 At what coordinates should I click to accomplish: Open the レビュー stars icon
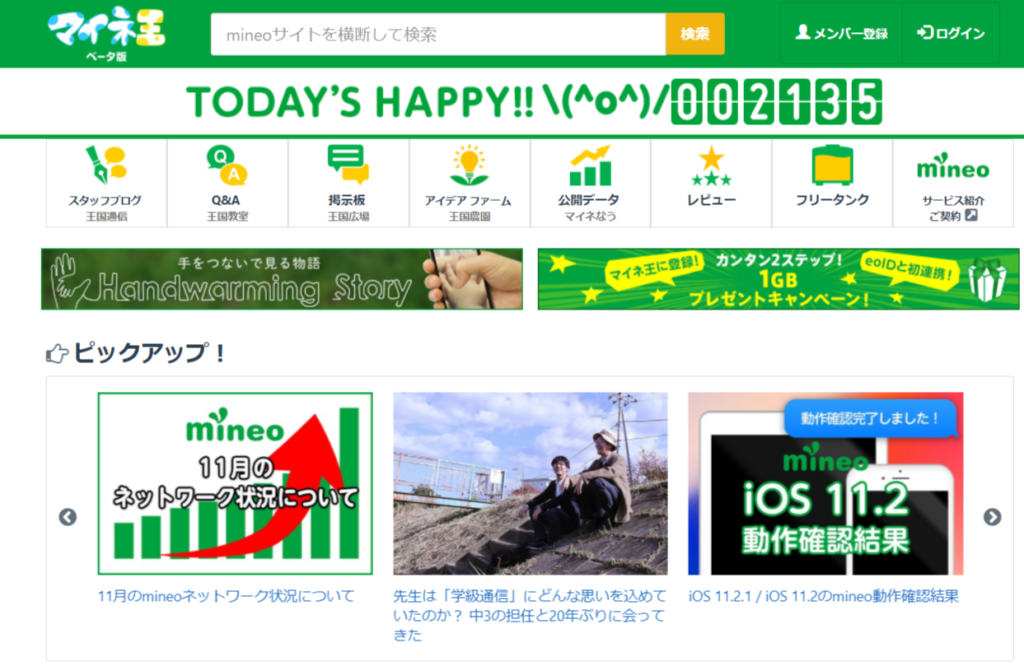[711, 166]
